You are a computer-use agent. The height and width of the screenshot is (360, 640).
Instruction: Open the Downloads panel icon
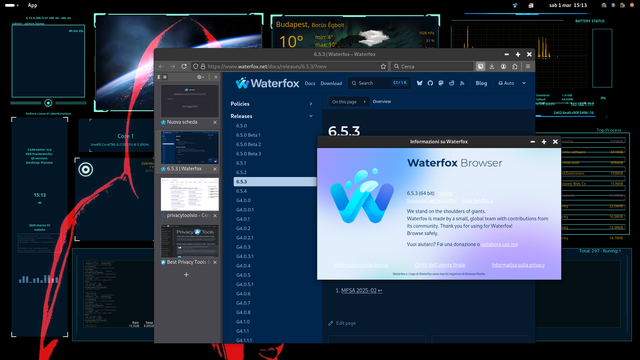coord(492,67)
